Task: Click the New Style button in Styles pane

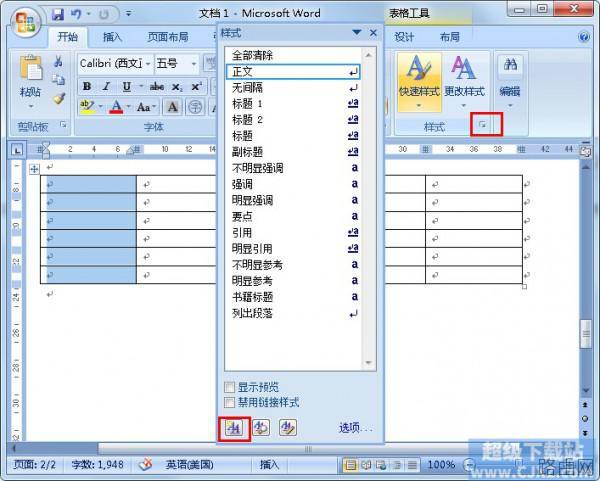Action: 234,428
